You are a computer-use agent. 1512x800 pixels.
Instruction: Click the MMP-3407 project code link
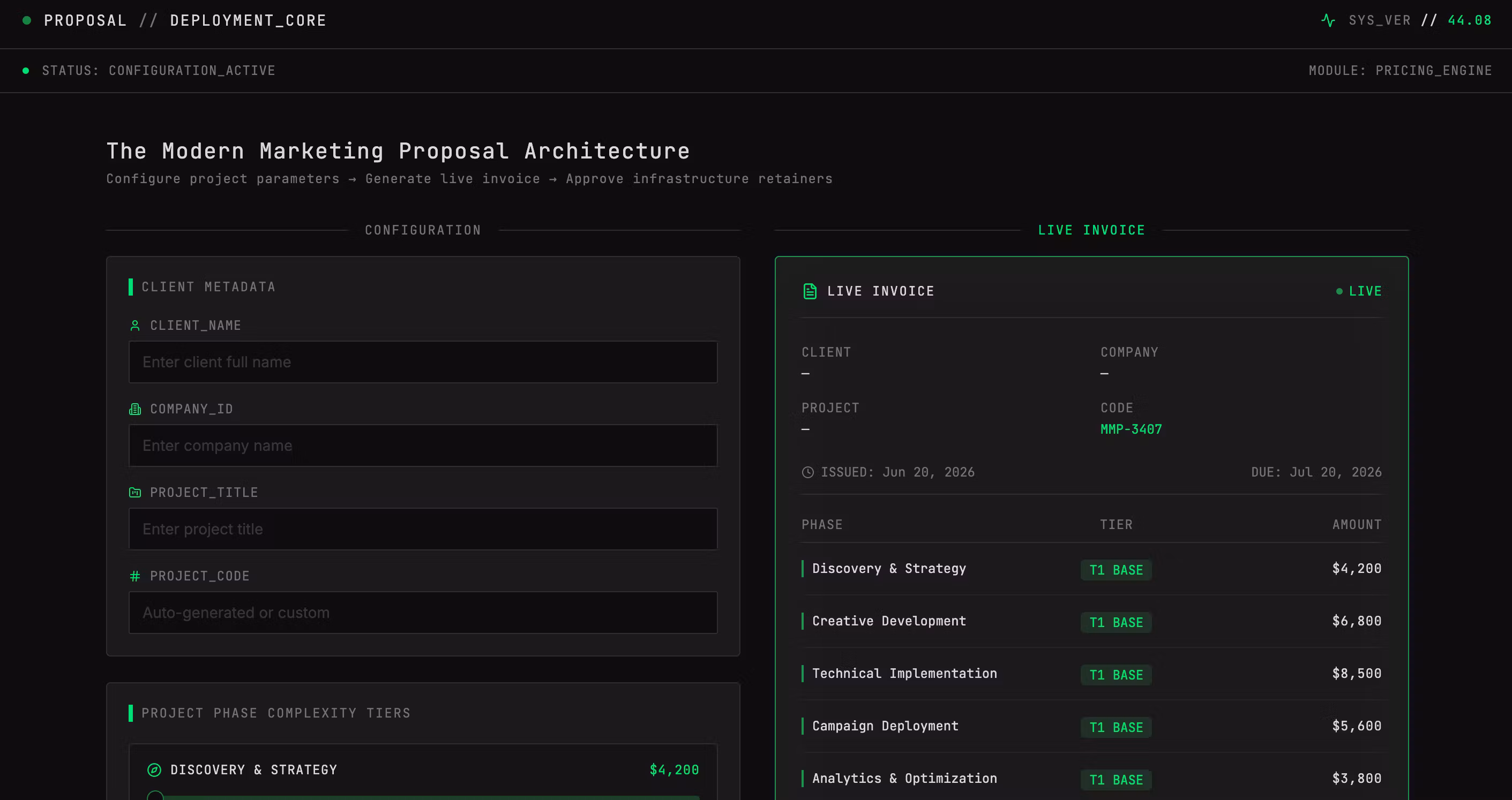(1131, 429)
